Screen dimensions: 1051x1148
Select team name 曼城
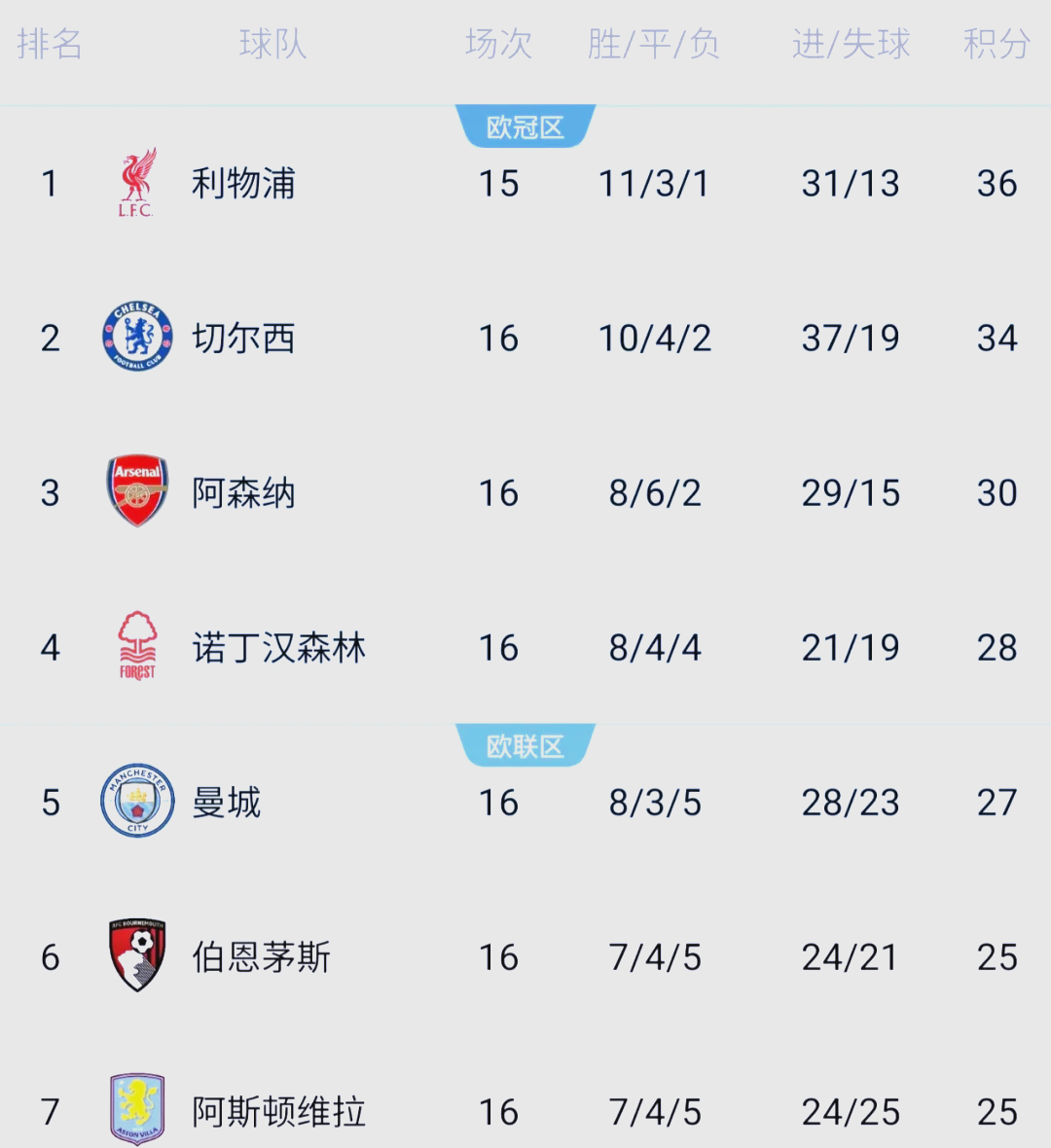click(x=226, y=803)
